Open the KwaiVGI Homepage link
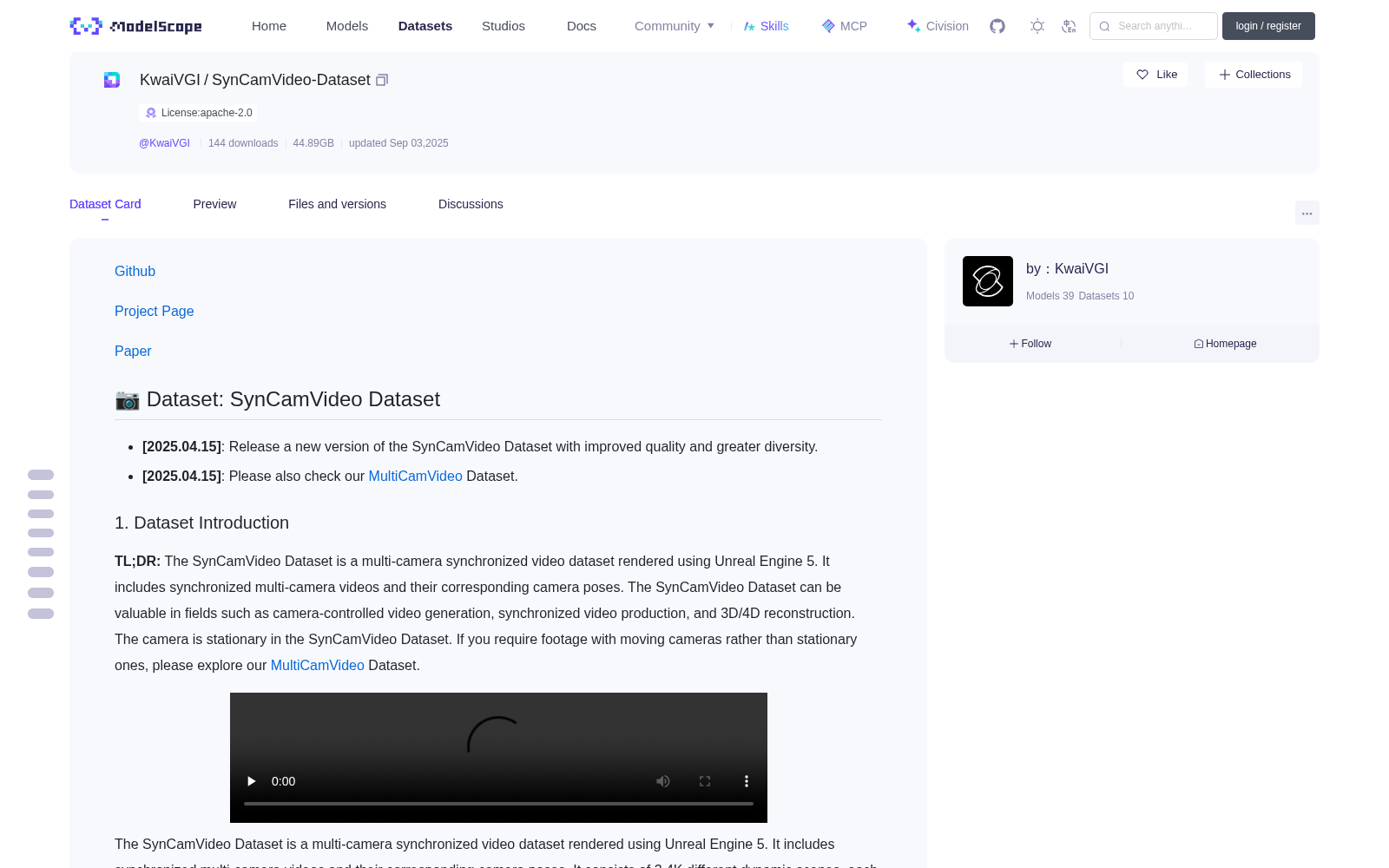This screenshot has height=868, width=1389. click(x=1225, y=344)
